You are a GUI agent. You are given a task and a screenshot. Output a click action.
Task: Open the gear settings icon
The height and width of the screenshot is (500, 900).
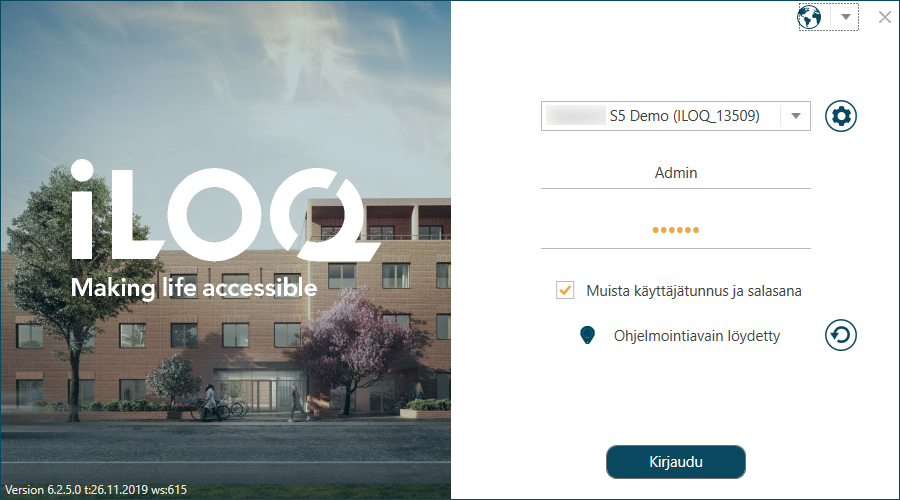pyautogui.click(x=841, y=116)
